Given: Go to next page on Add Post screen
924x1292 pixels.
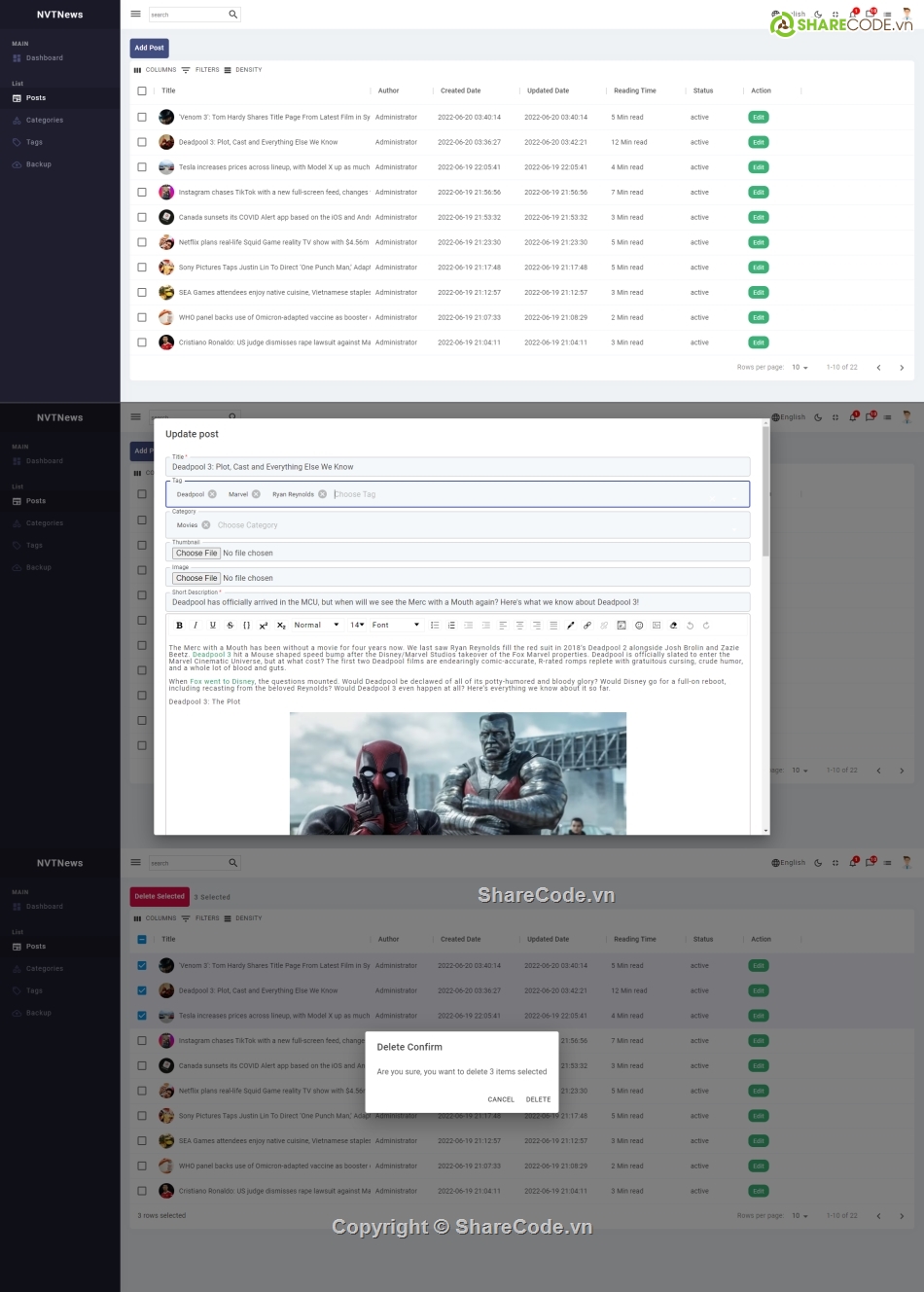Looking at the screenshot, I should (x=902, y=368).
